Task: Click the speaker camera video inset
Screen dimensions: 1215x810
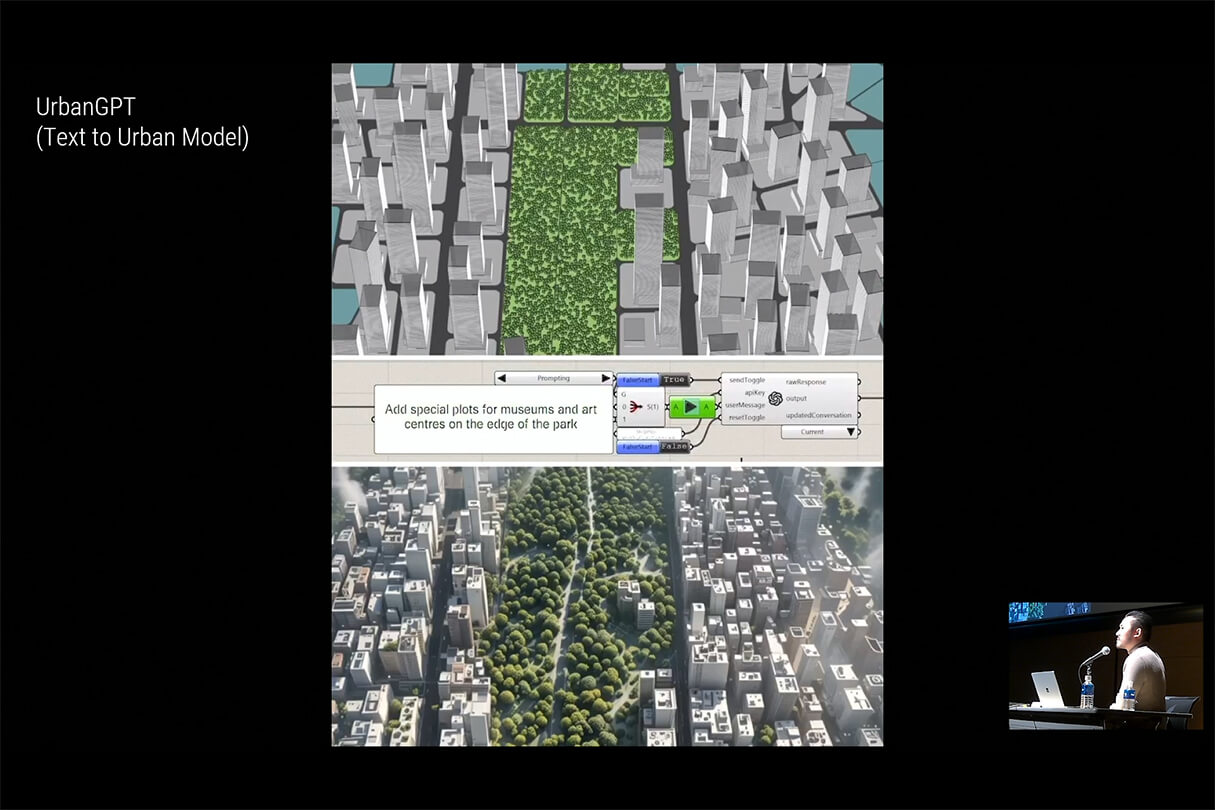Action: pyautogui.click(x=1105, y=665)
